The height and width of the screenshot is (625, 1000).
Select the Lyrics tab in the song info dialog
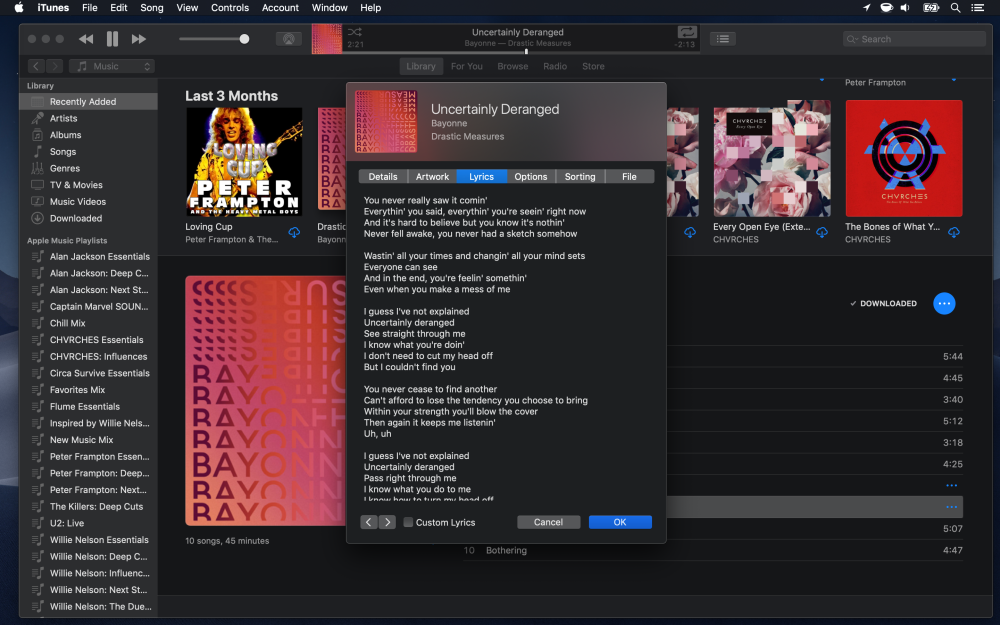pos(482,177)
